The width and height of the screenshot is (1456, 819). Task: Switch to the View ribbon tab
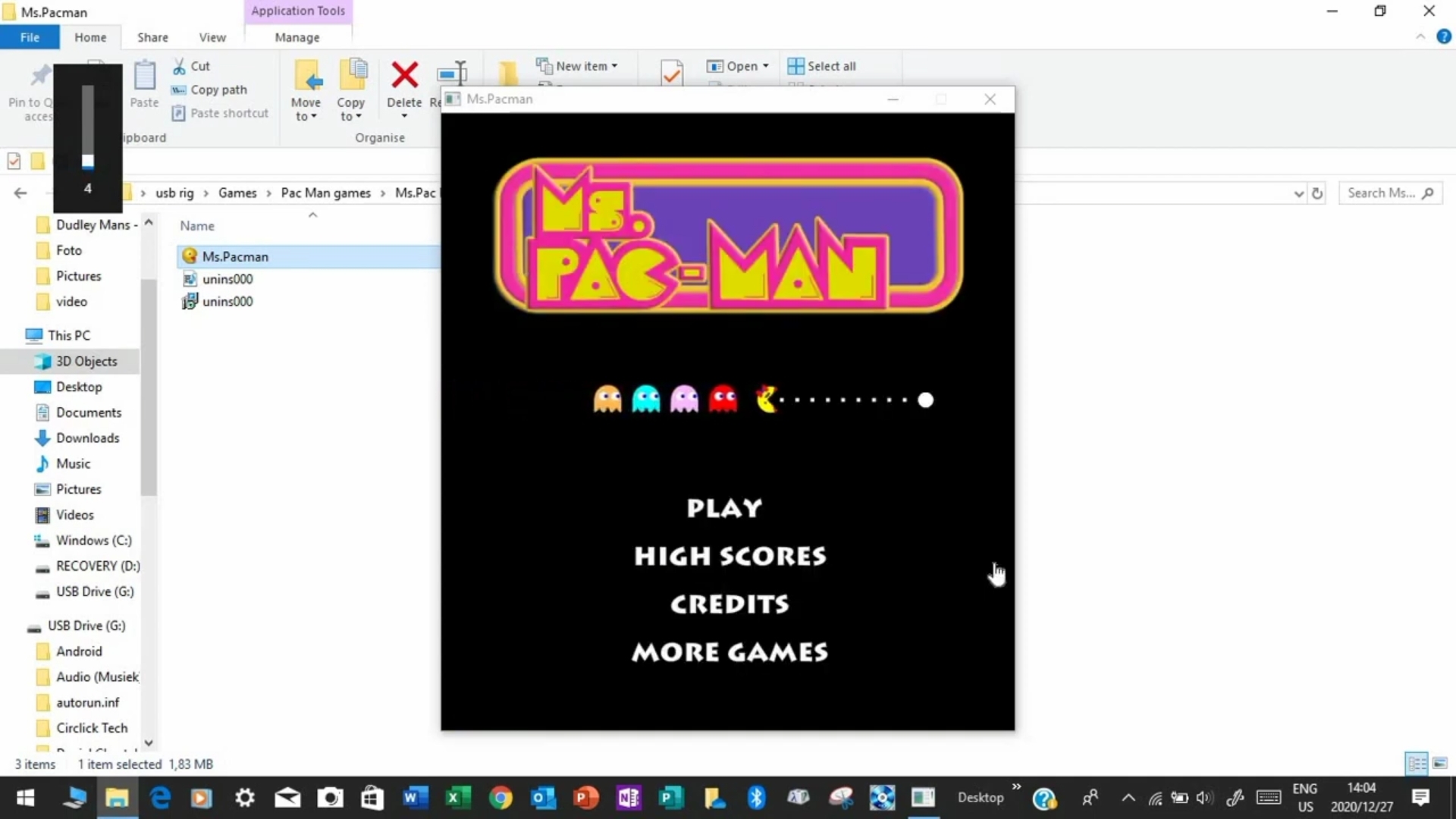tap(212, 37)
